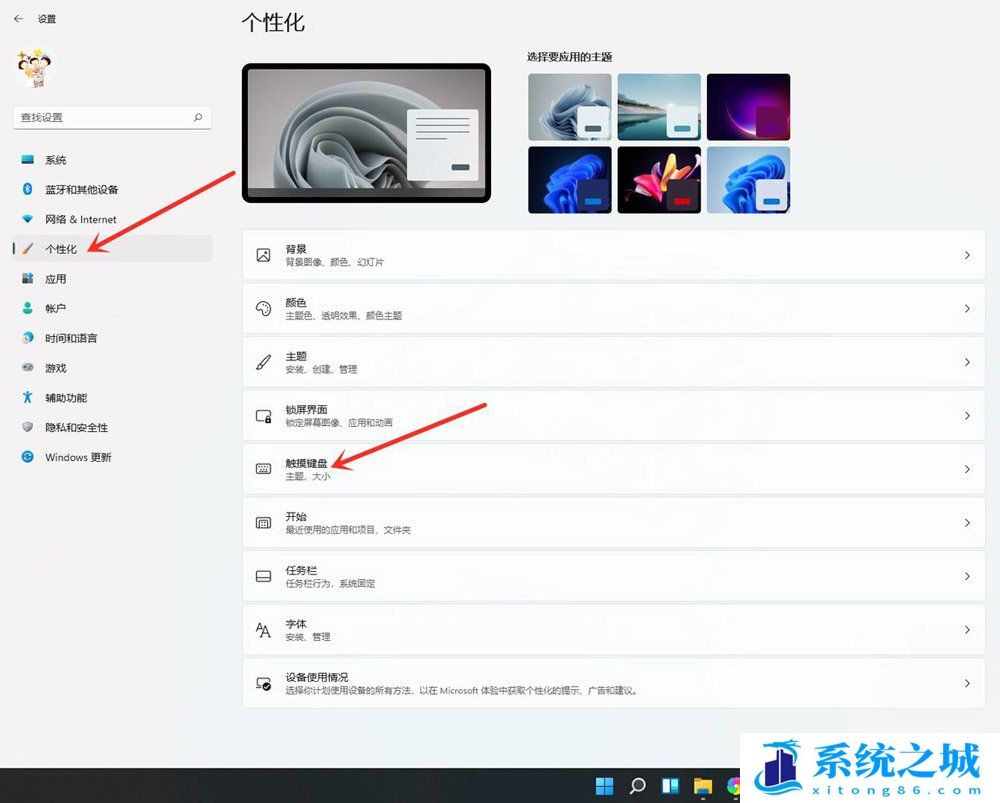Open the Bluetooth icon for 蓝牙和其他设备
Viewport: 1000px width, 803px height.
tap(27, 189)
